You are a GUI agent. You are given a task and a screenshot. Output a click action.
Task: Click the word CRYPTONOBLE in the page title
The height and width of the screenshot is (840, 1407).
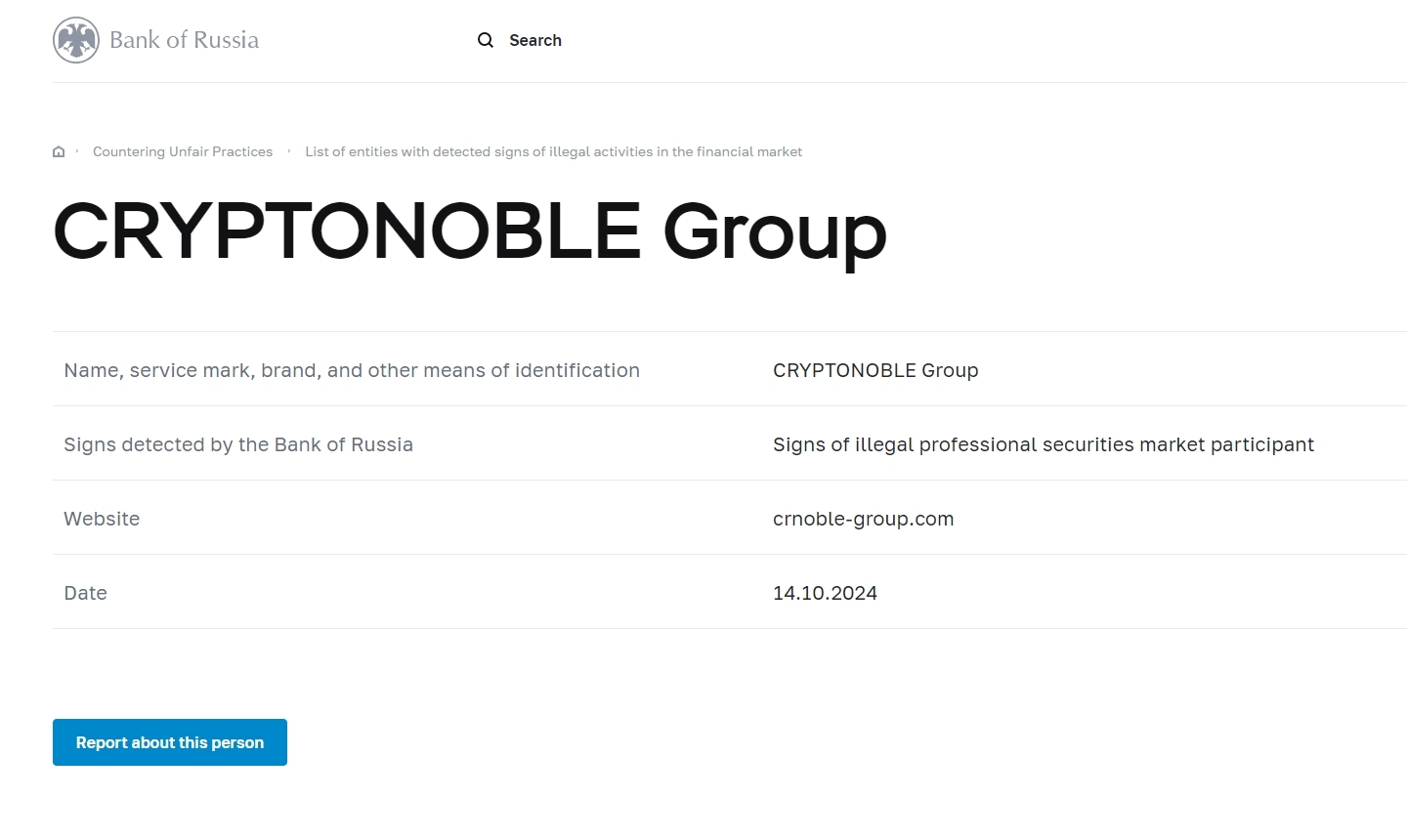click(x=347, y=231)
